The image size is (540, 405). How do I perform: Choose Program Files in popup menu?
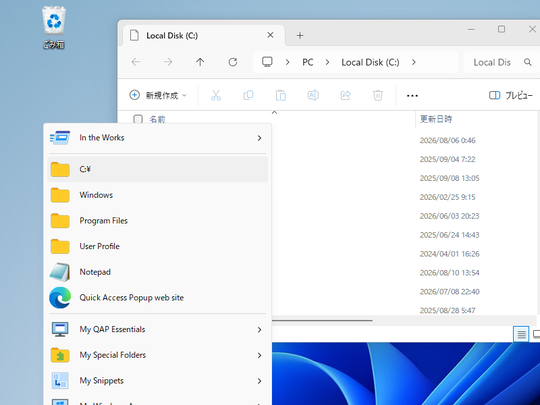pyautogui.click(x=157, y=221)
